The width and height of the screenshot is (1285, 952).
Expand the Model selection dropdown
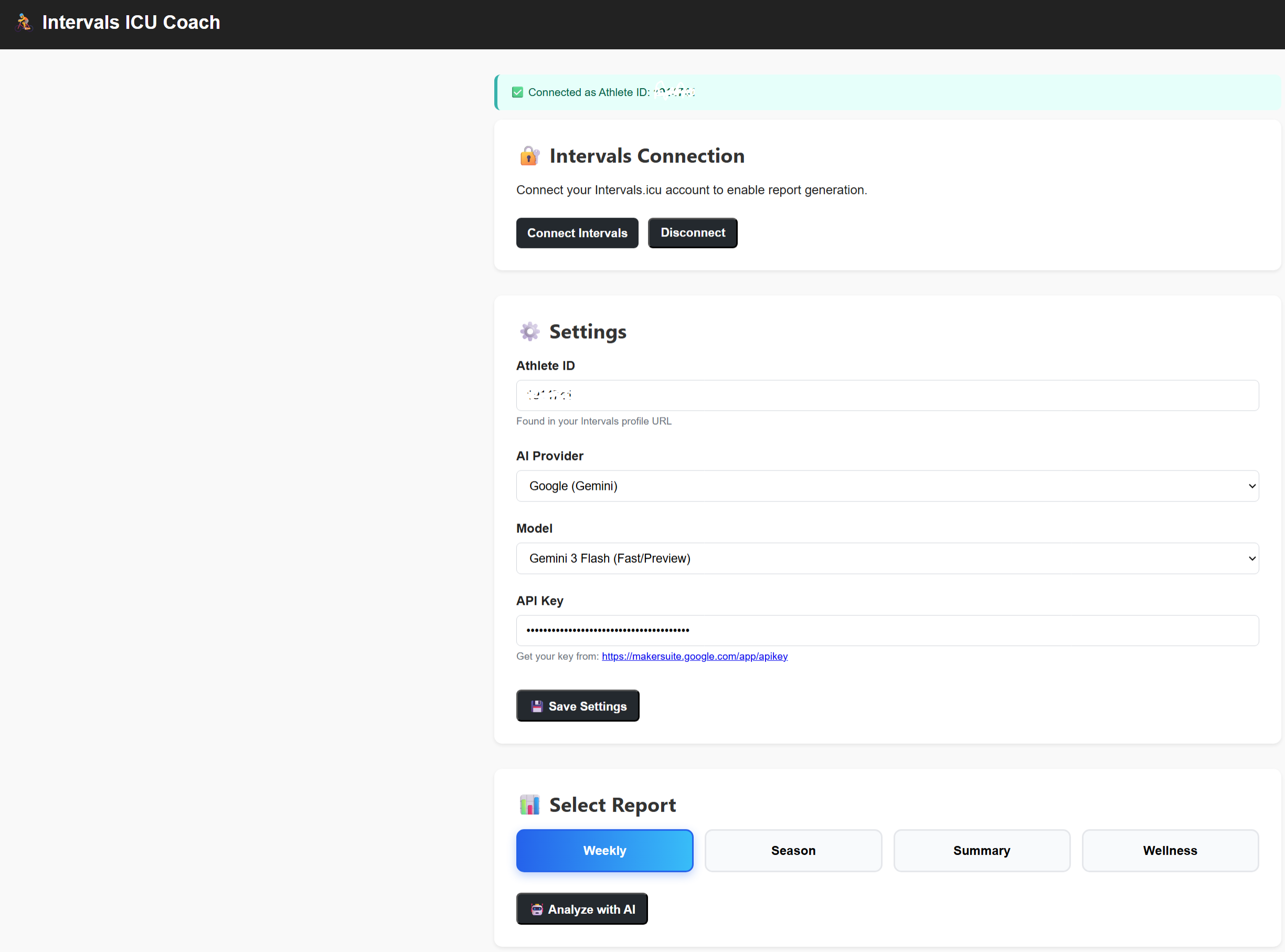pos(887,559)
